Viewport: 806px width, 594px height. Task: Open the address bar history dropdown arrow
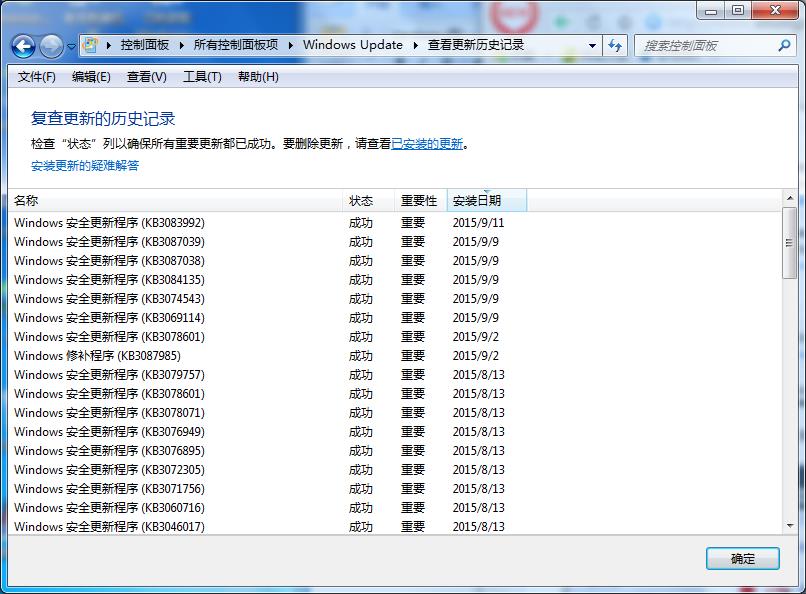pos(592,46)
